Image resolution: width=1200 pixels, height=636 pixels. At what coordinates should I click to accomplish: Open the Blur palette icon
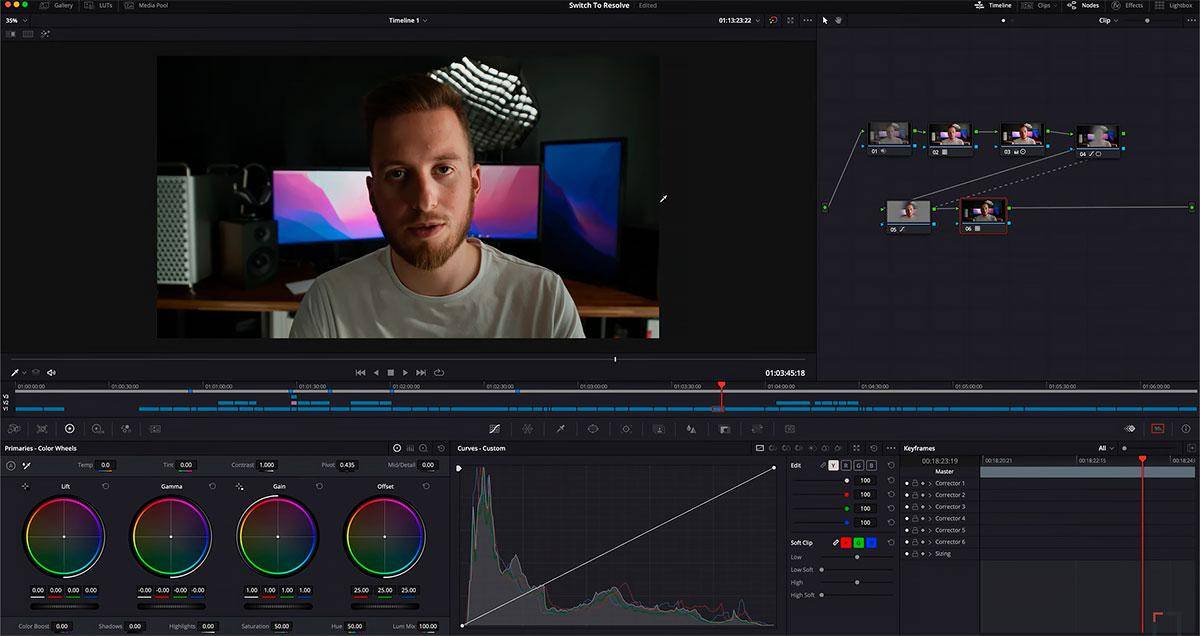pyautogui.click(x=691, y=428)
